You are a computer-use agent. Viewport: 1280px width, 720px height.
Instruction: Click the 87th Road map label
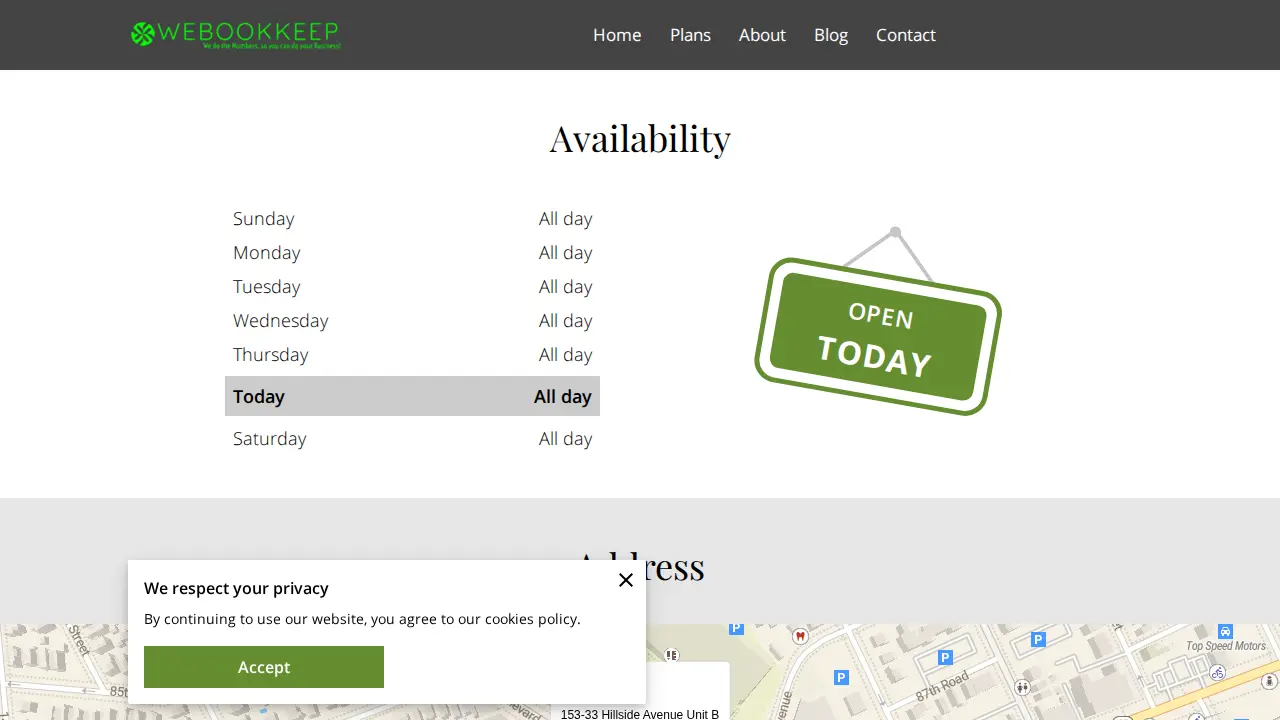943,685
